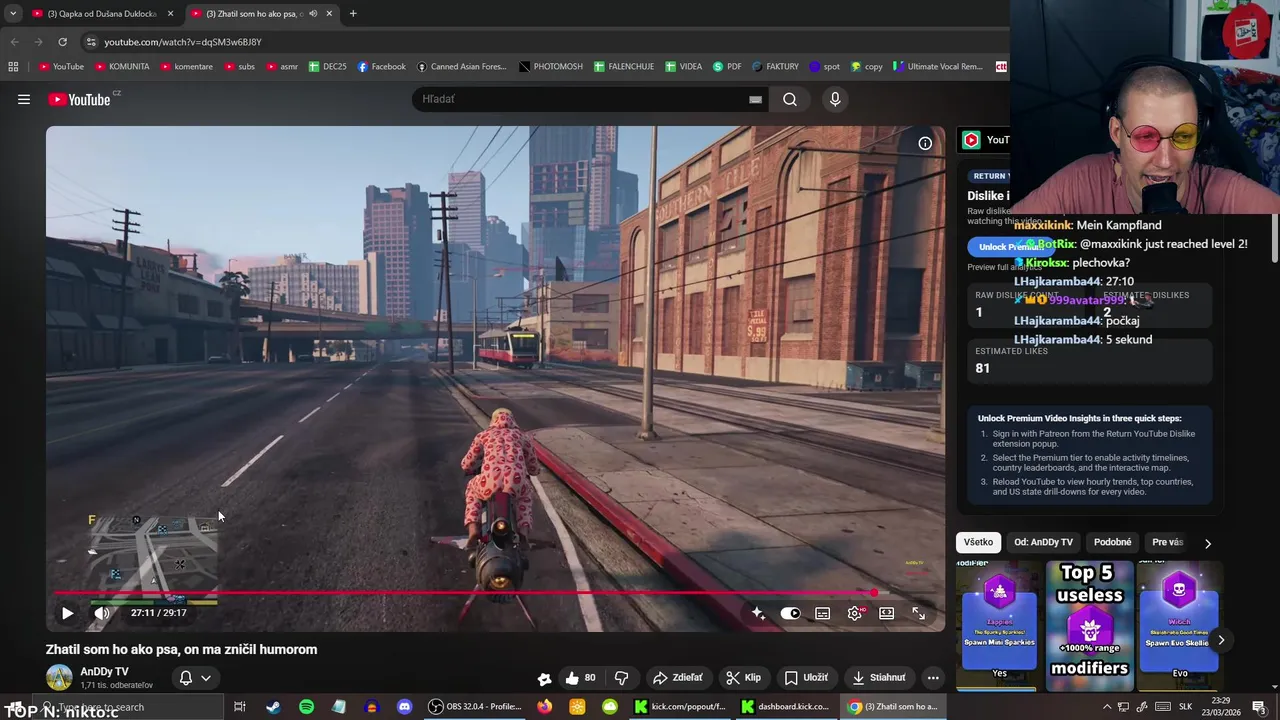Switch to dashboard.kick.com taskbar window
This screenshot has height=720, width=1280.
(x=785, y=707)
